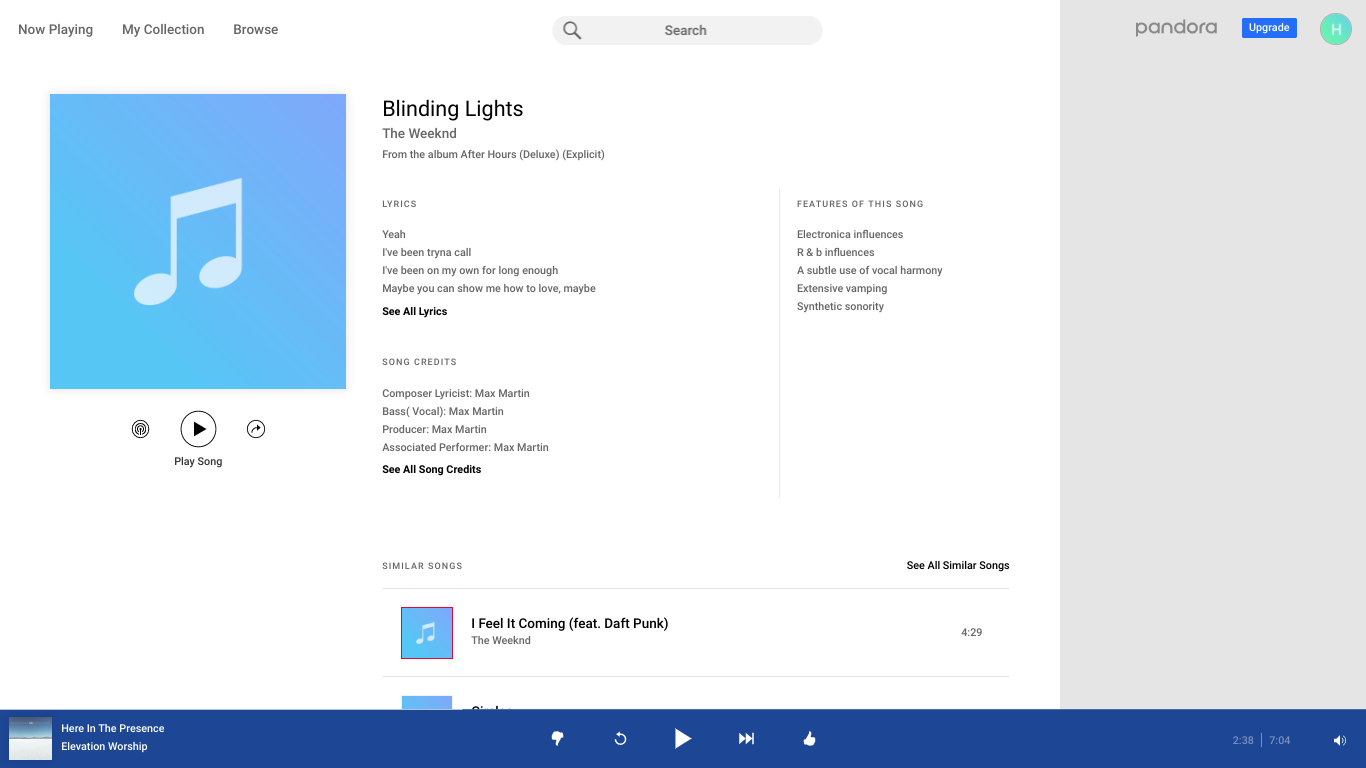Replay the current Elevation Worship song
The image size is (1366, 768).
(x=620, y=738)
